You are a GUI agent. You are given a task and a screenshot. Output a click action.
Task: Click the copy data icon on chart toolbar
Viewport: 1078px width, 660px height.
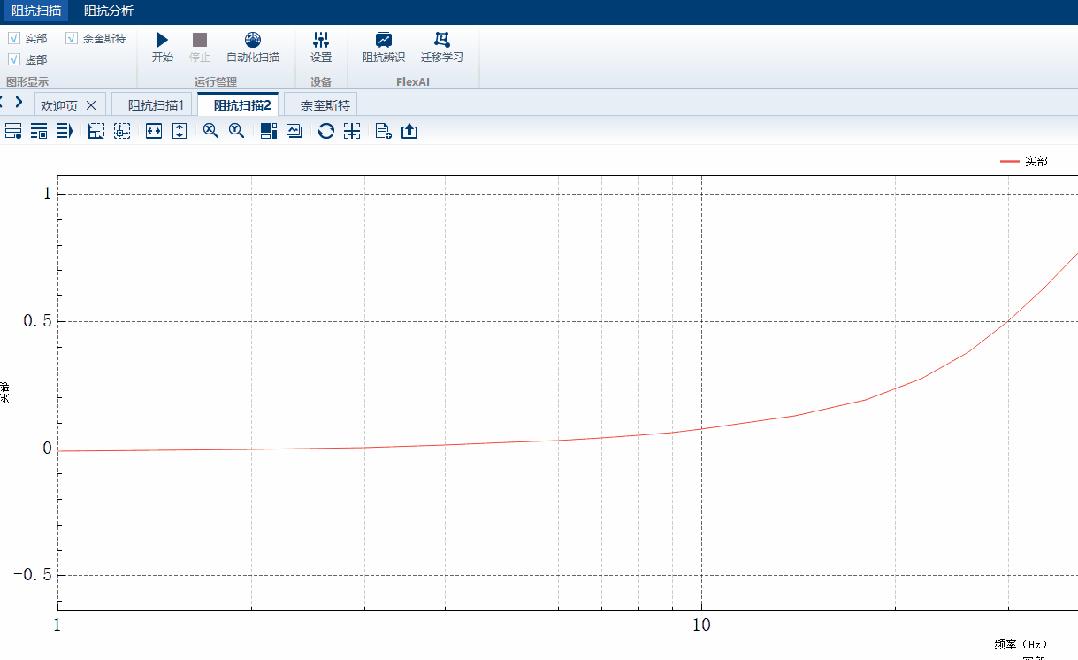coord(379,131)
